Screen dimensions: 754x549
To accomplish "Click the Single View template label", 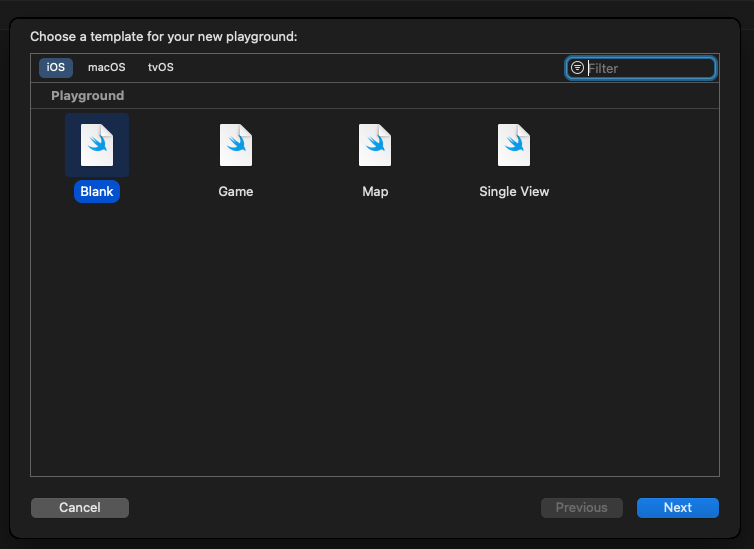I will click(514, 191).
